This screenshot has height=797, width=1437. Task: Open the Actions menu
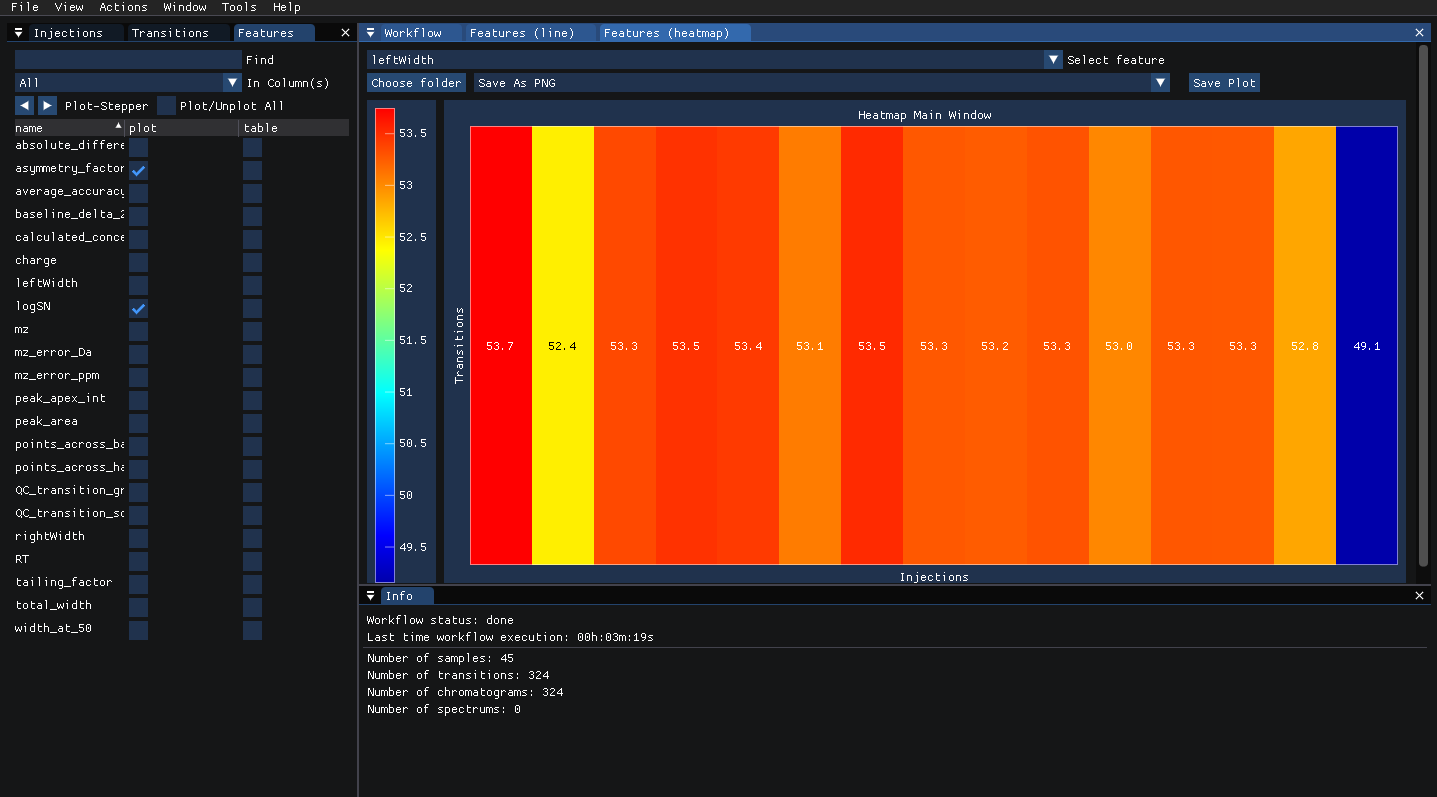[123, 7]
